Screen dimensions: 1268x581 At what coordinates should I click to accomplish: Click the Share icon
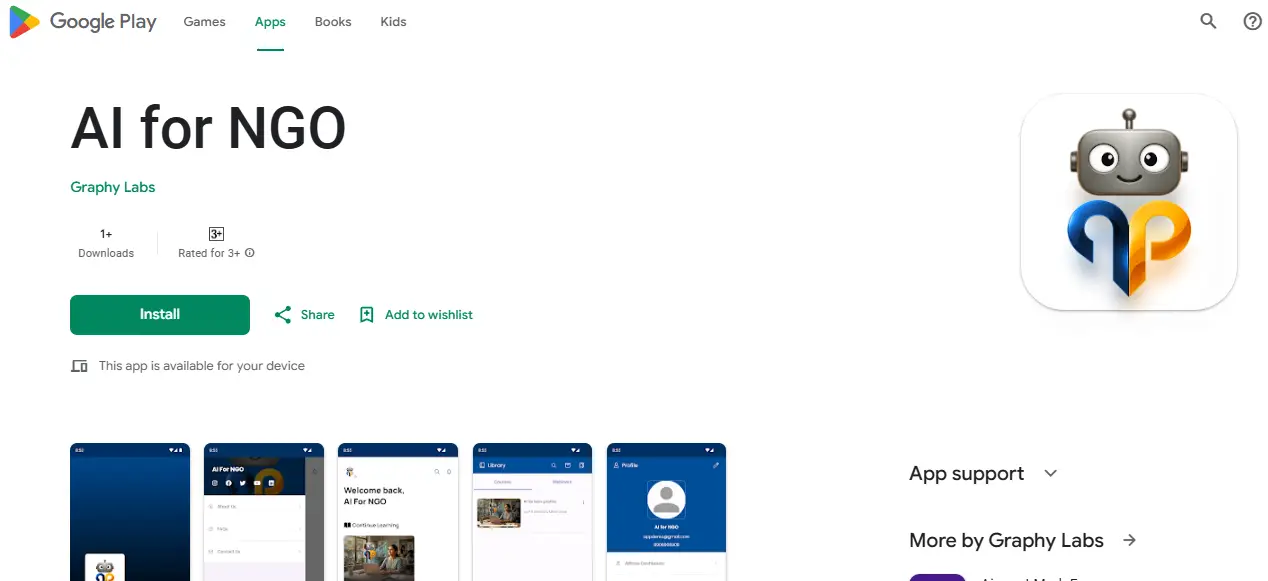[x=283, y=314]
